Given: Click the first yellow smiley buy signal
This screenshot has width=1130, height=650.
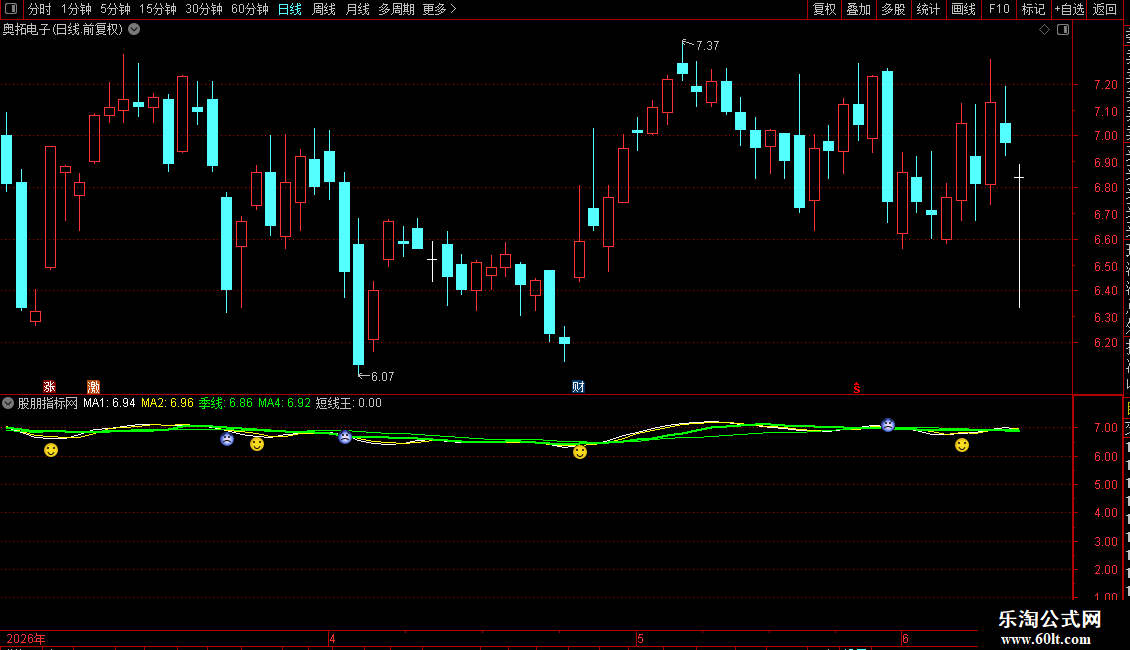Looking at the screenshot, I should [51, 450].
